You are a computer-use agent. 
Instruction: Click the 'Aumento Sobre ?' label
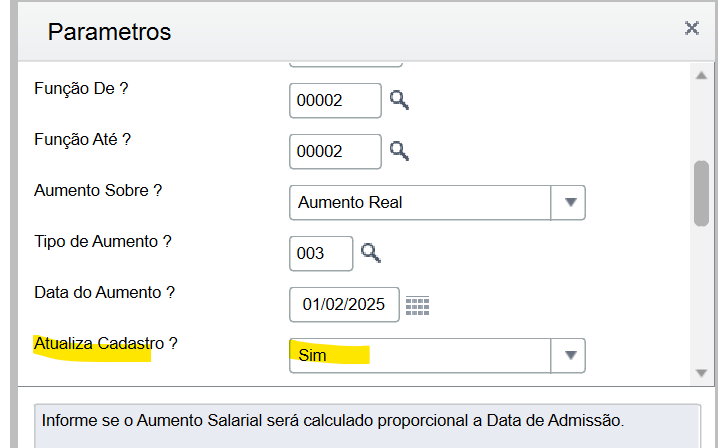coord(98,190)
